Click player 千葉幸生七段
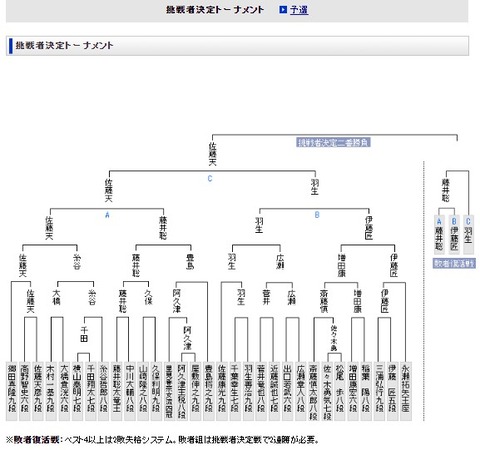This screenshot has height=450, width=480. (x=235, y=391)
